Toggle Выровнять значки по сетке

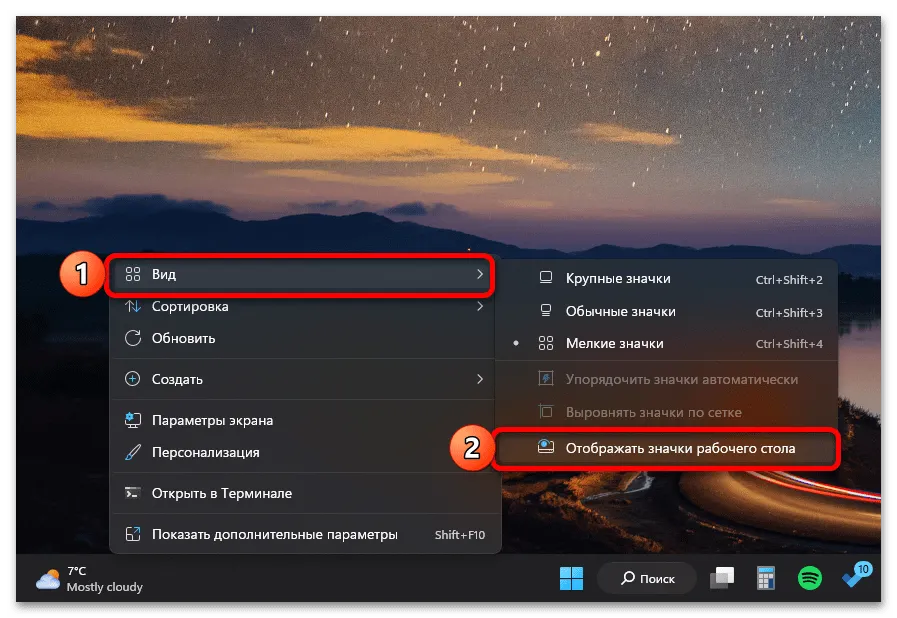[x=666, y=412]
